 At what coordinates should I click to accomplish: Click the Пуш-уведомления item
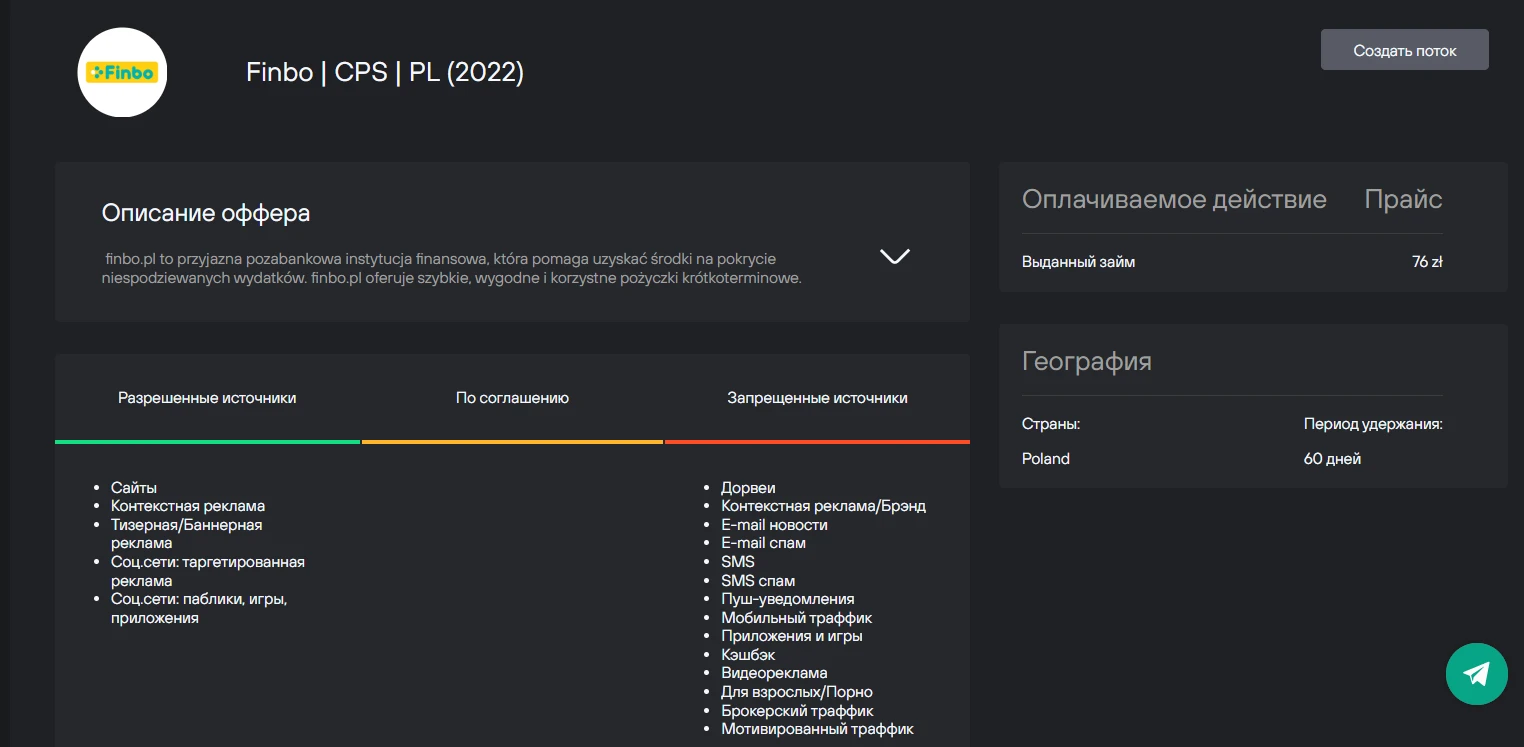[788, 599]
